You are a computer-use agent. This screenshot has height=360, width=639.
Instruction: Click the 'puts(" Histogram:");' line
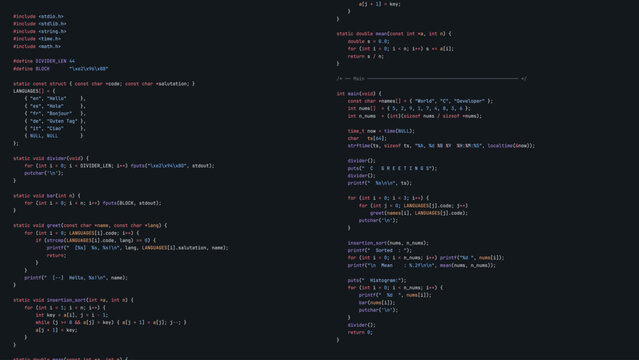(x=377, y=280)
